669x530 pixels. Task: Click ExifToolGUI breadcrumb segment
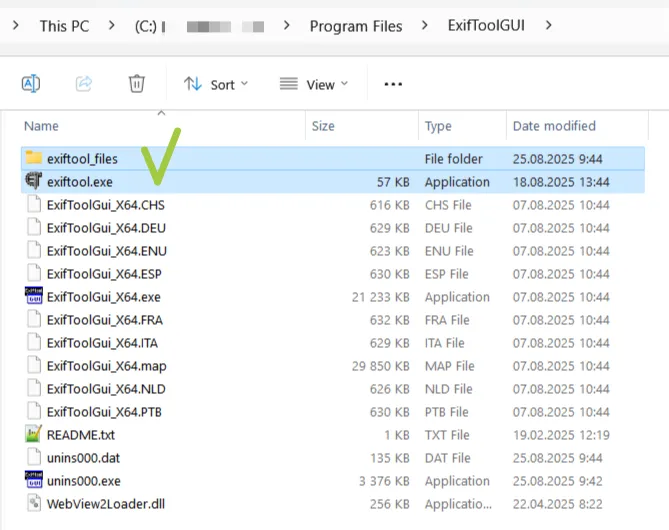pos(486,26)
